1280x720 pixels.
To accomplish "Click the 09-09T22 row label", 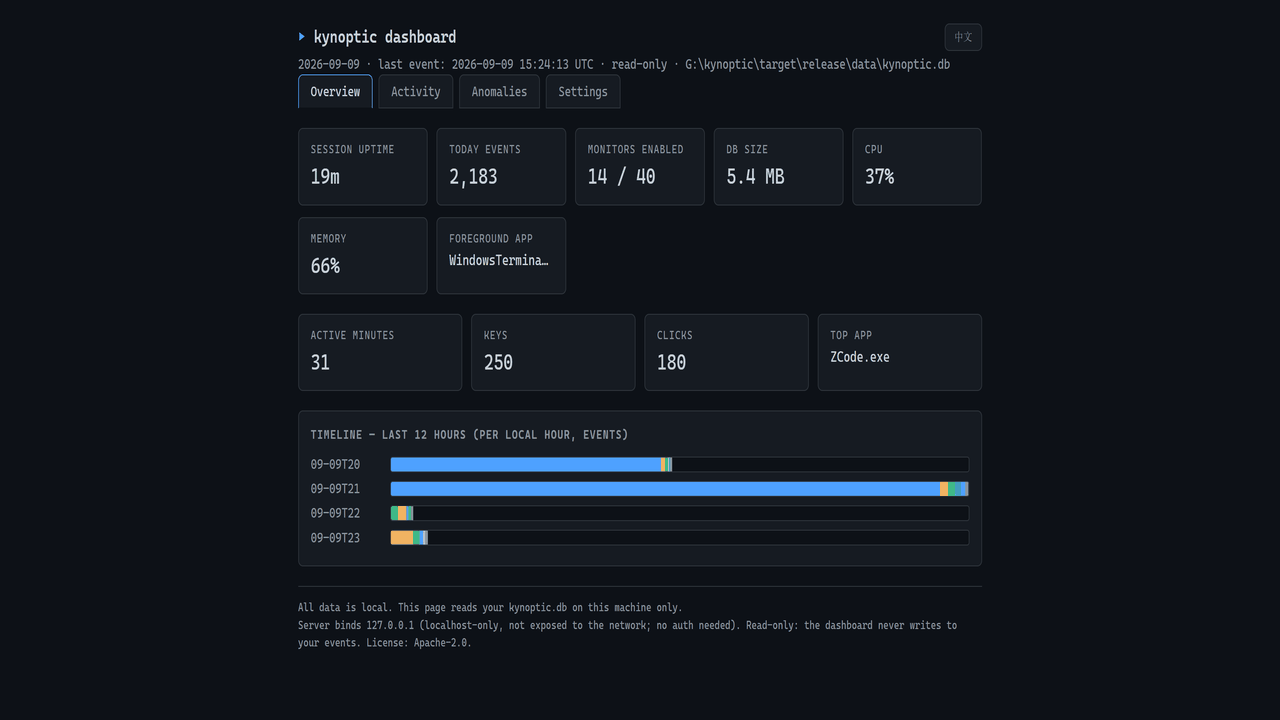I will click(x=335, y=513).
